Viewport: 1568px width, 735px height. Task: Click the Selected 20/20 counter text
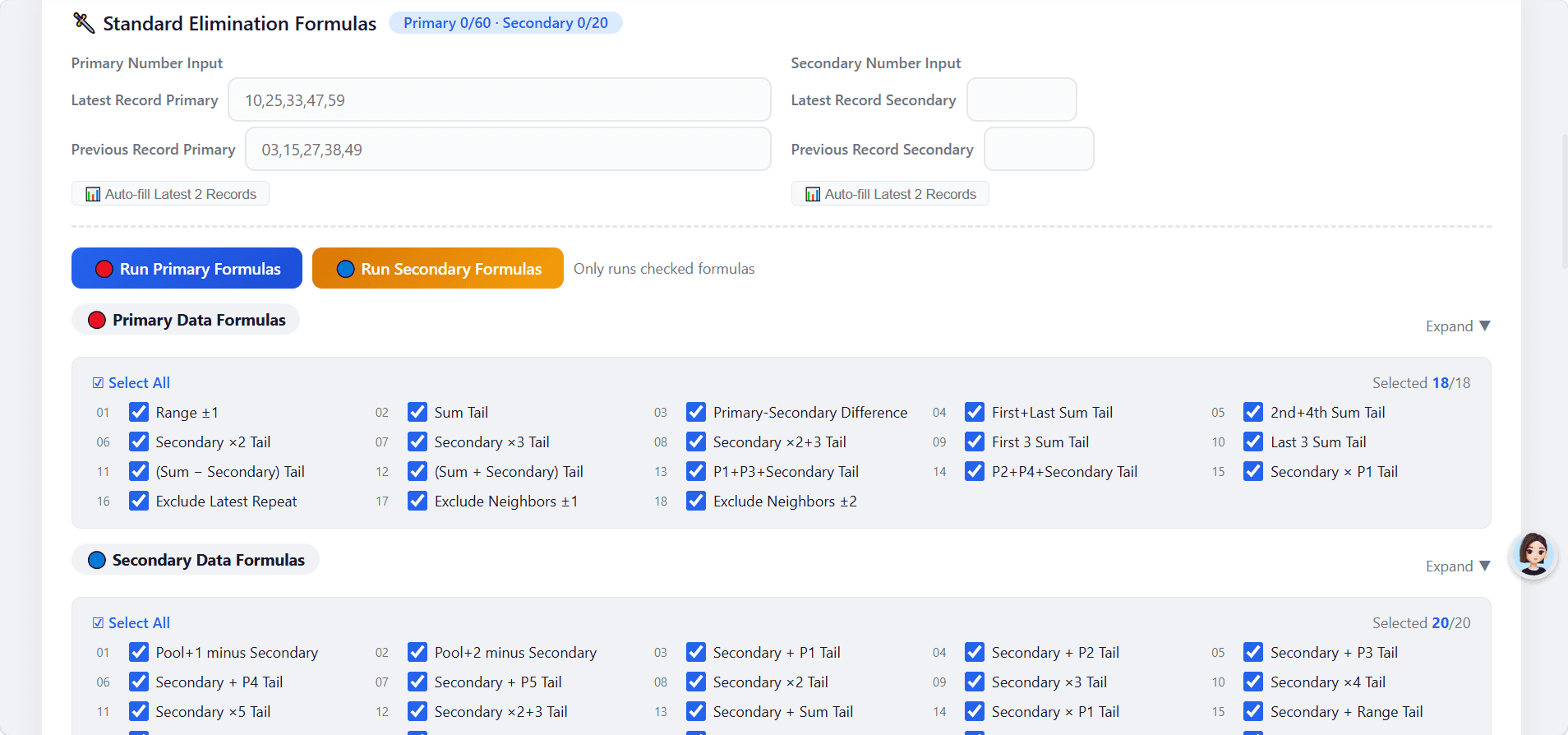click(x=1421, y=623)
